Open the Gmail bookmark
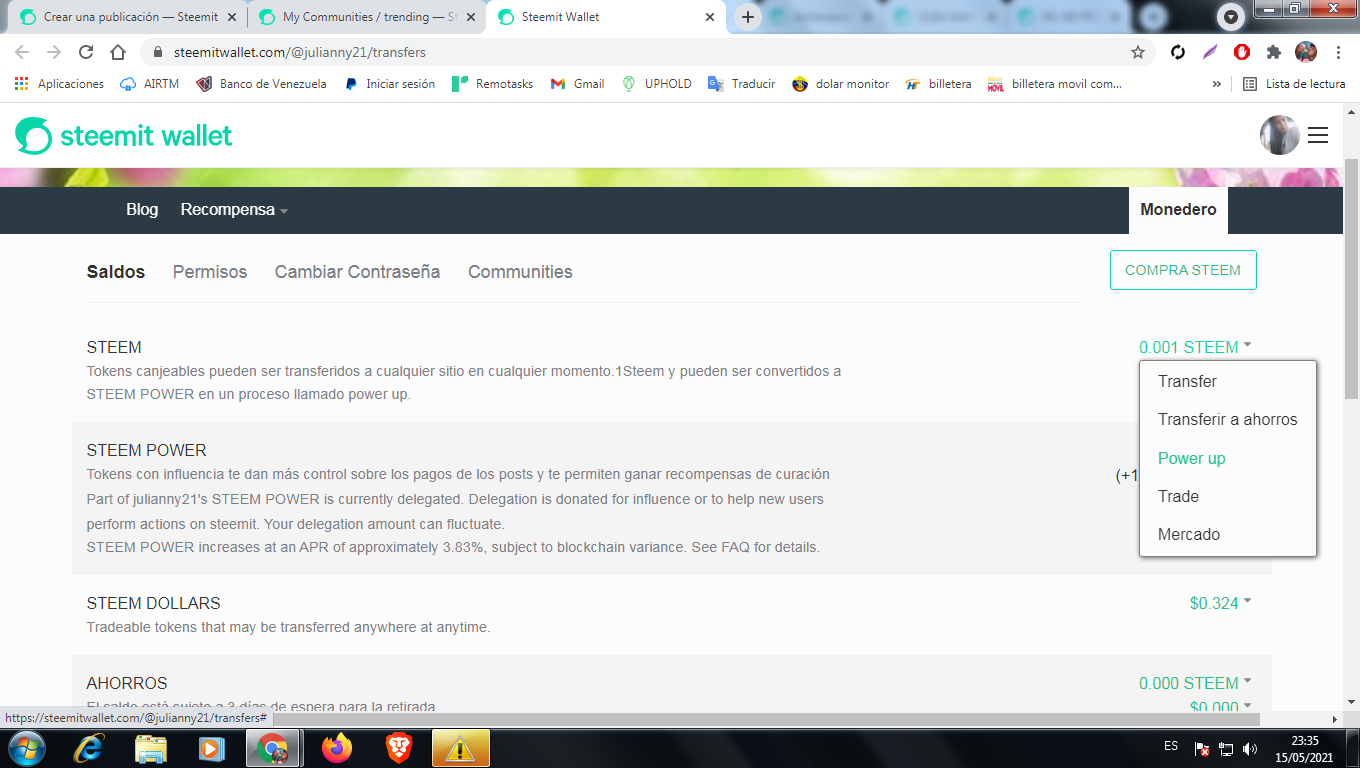Image resolution: width=1360 pixels, height=768 pixels. [x=577, y=84]
